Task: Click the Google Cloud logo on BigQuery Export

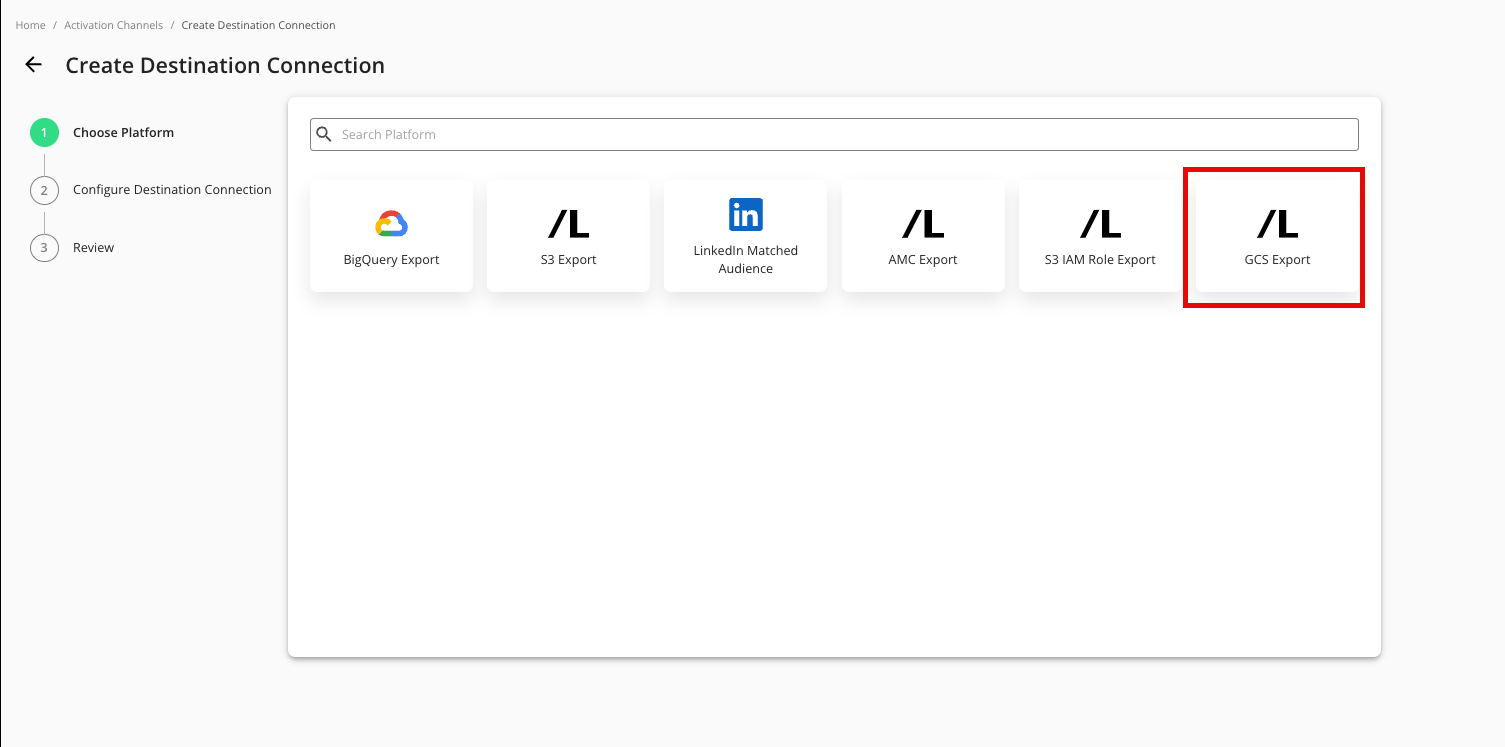Action: click(x=391, y=224)
